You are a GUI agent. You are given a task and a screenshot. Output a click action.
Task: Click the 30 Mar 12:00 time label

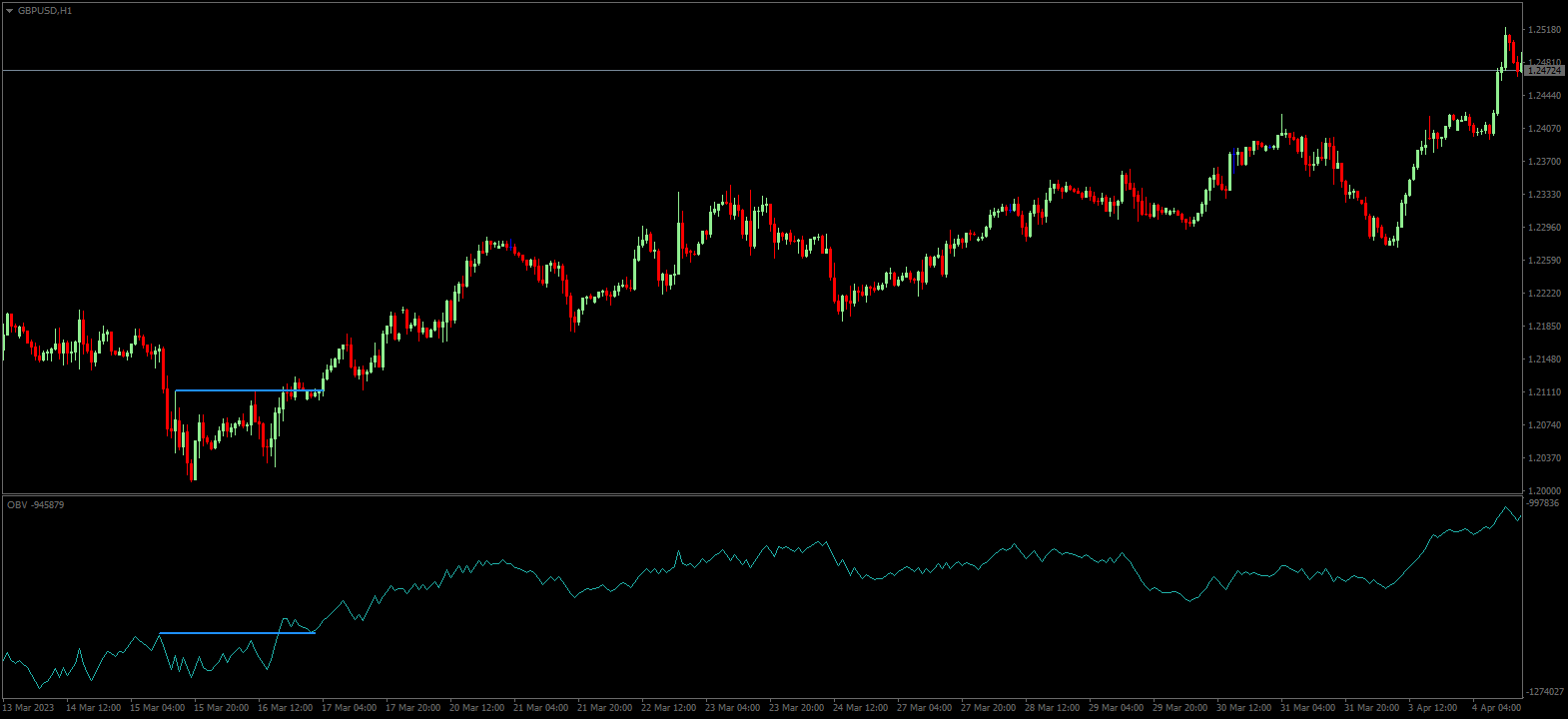pyautogui.click(x=1243, y=708)
